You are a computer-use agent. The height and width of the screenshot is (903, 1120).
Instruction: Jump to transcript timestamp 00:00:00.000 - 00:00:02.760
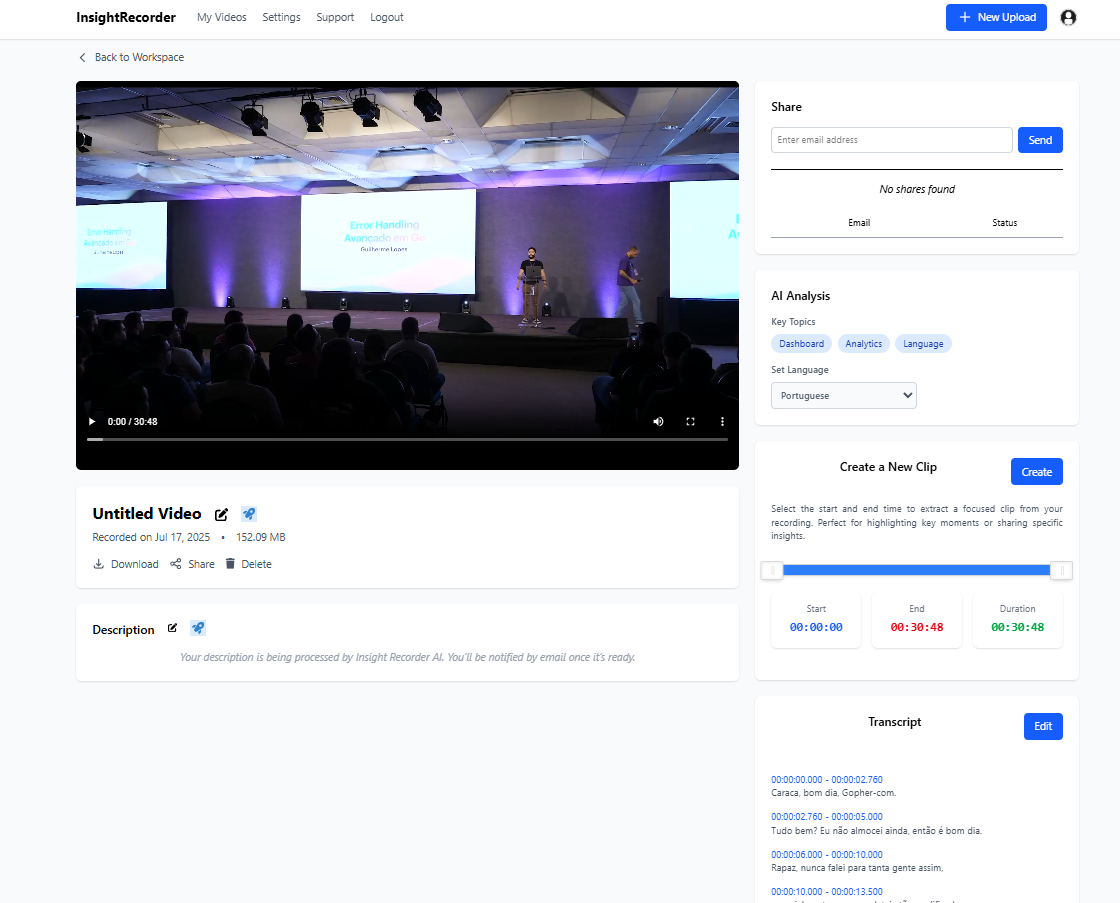coord(826,779)
